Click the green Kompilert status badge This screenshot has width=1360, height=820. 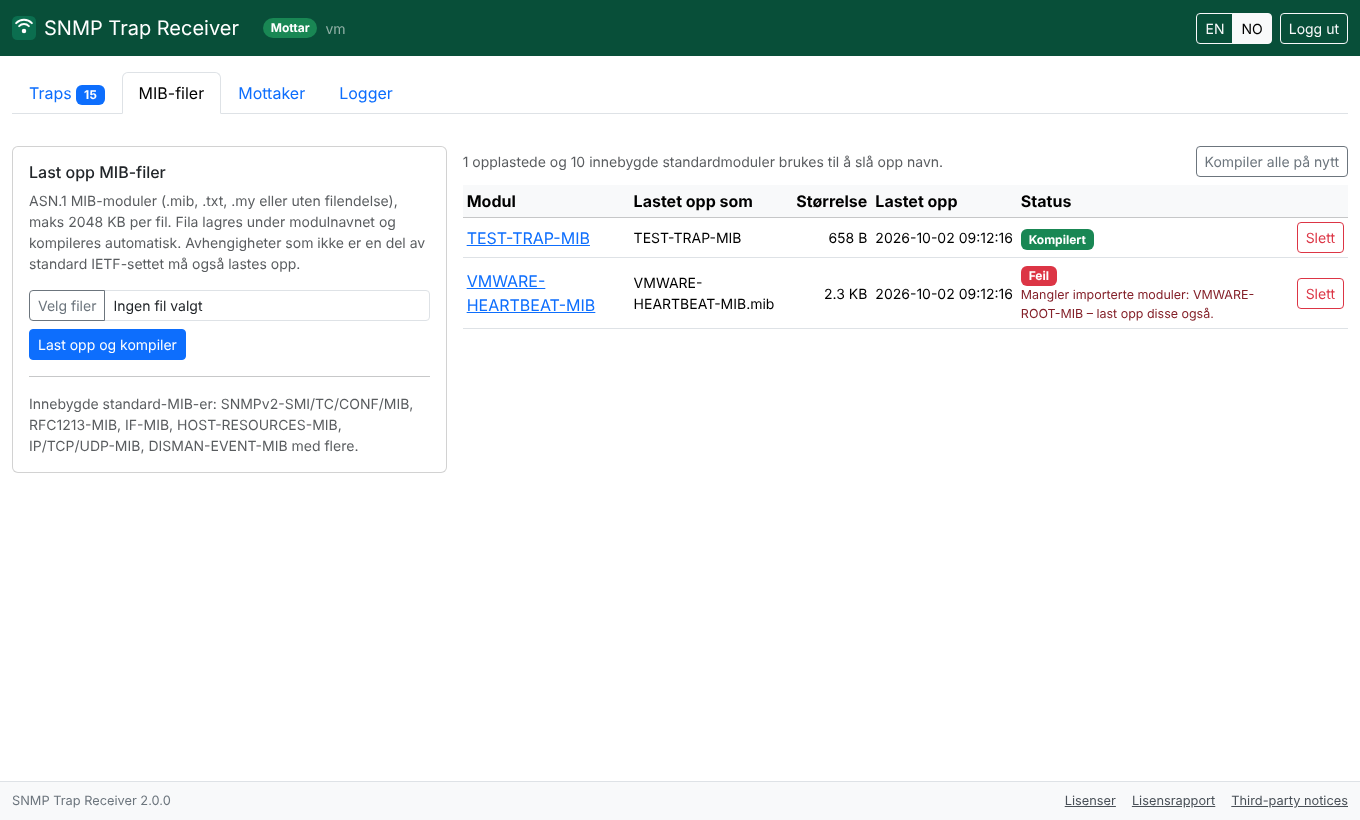[x=1057, y=240]
